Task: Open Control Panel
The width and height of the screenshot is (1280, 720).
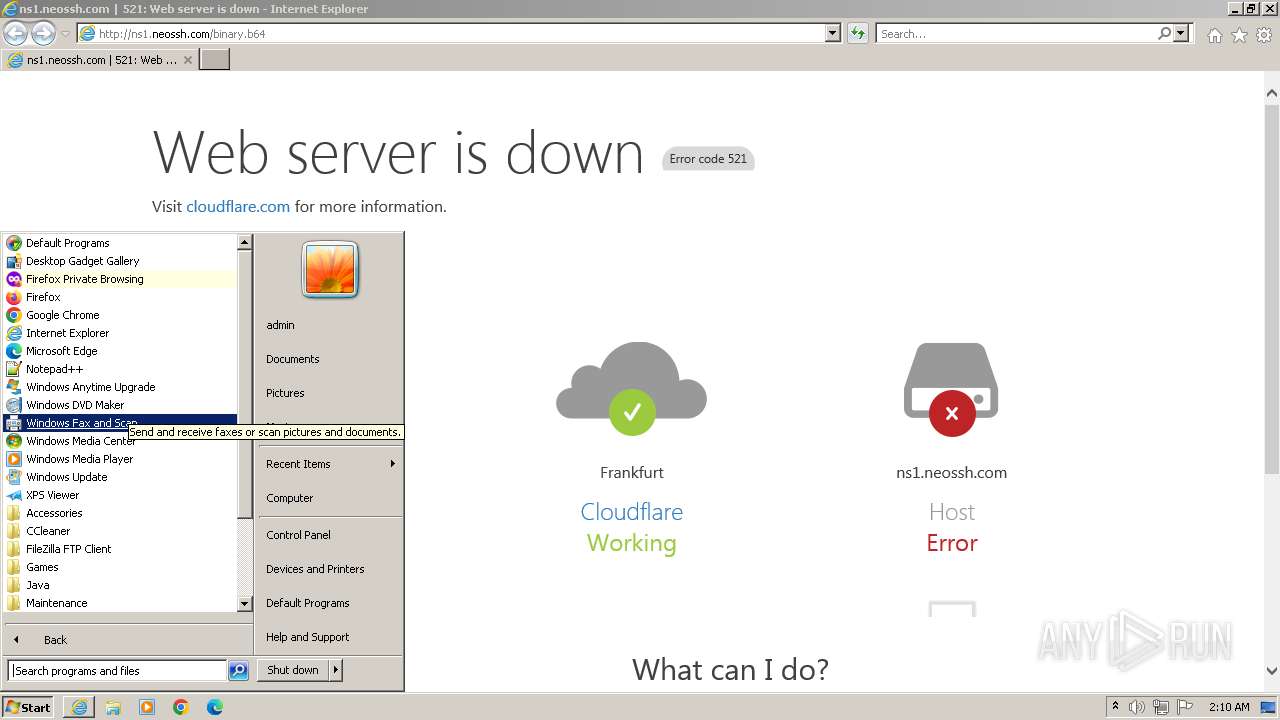Action: (330, 535)
